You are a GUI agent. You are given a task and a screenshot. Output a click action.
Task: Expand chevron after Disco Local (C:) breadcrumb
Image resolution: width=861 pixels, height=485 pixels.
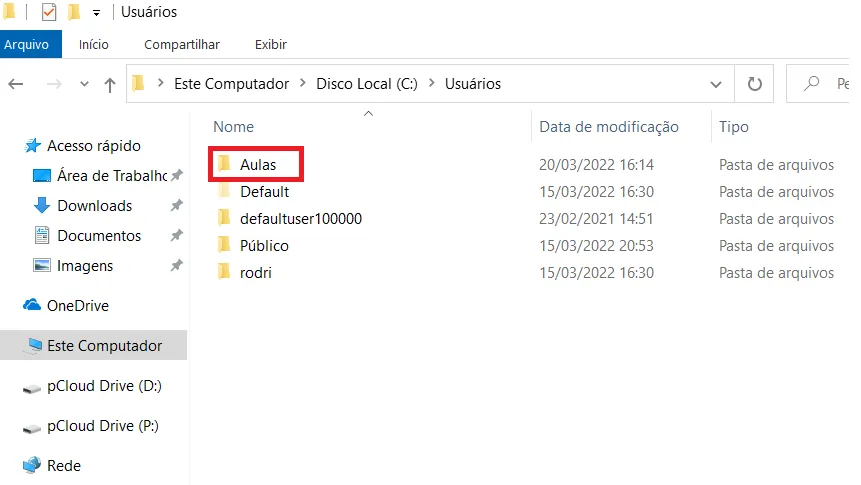[x=432, y=83]
